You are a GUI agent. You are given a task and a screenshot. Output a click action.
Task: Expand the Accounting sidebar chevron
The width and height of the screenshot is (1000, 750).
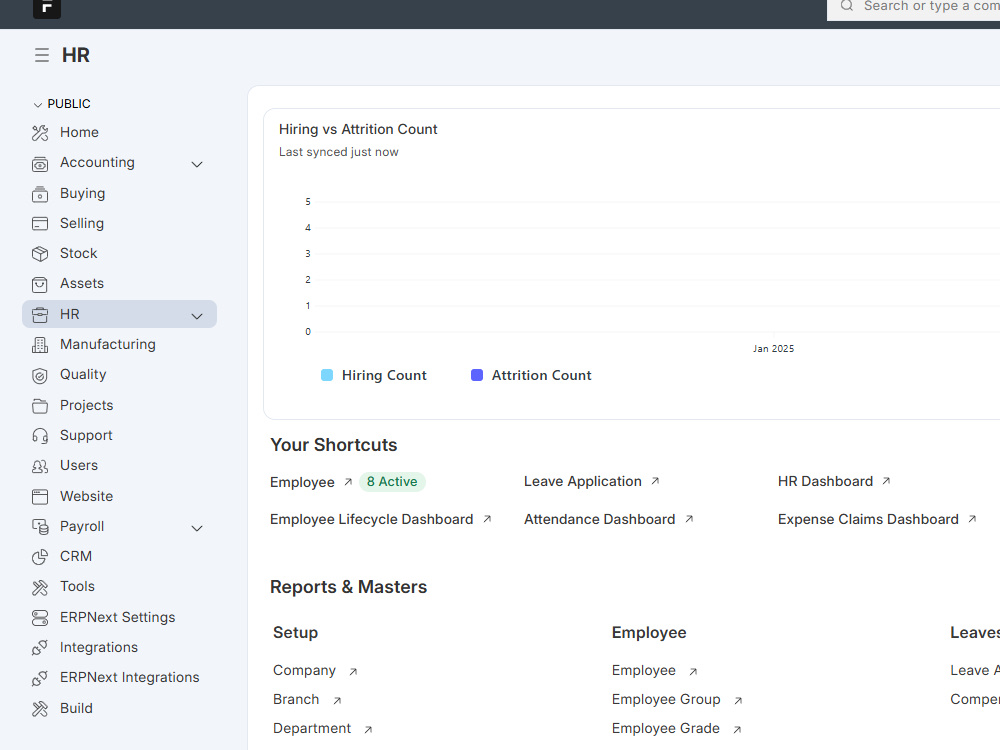(197, 164)
